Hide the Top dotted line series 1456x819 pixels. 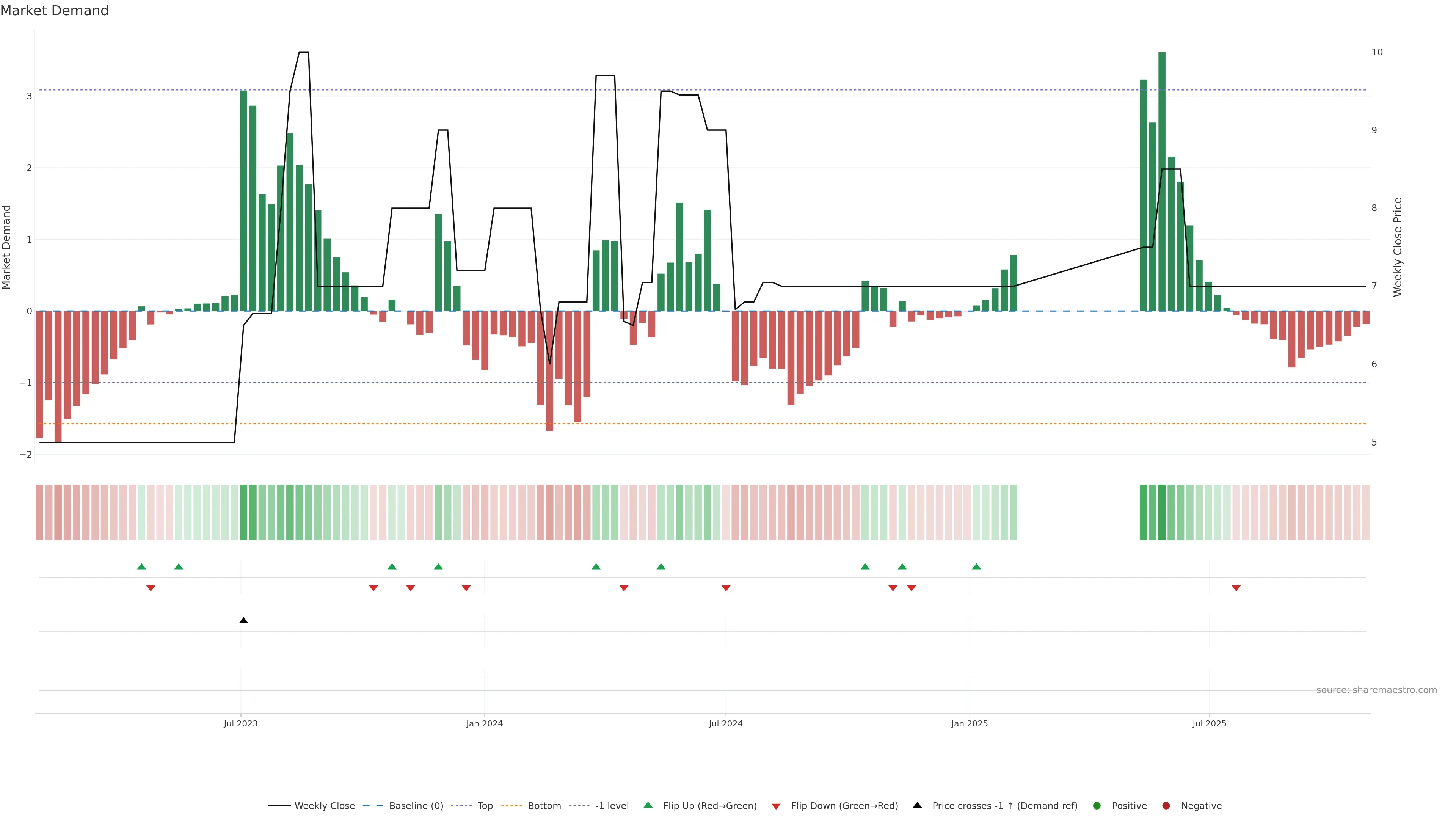pyautogui.click(x=485, y=806)
